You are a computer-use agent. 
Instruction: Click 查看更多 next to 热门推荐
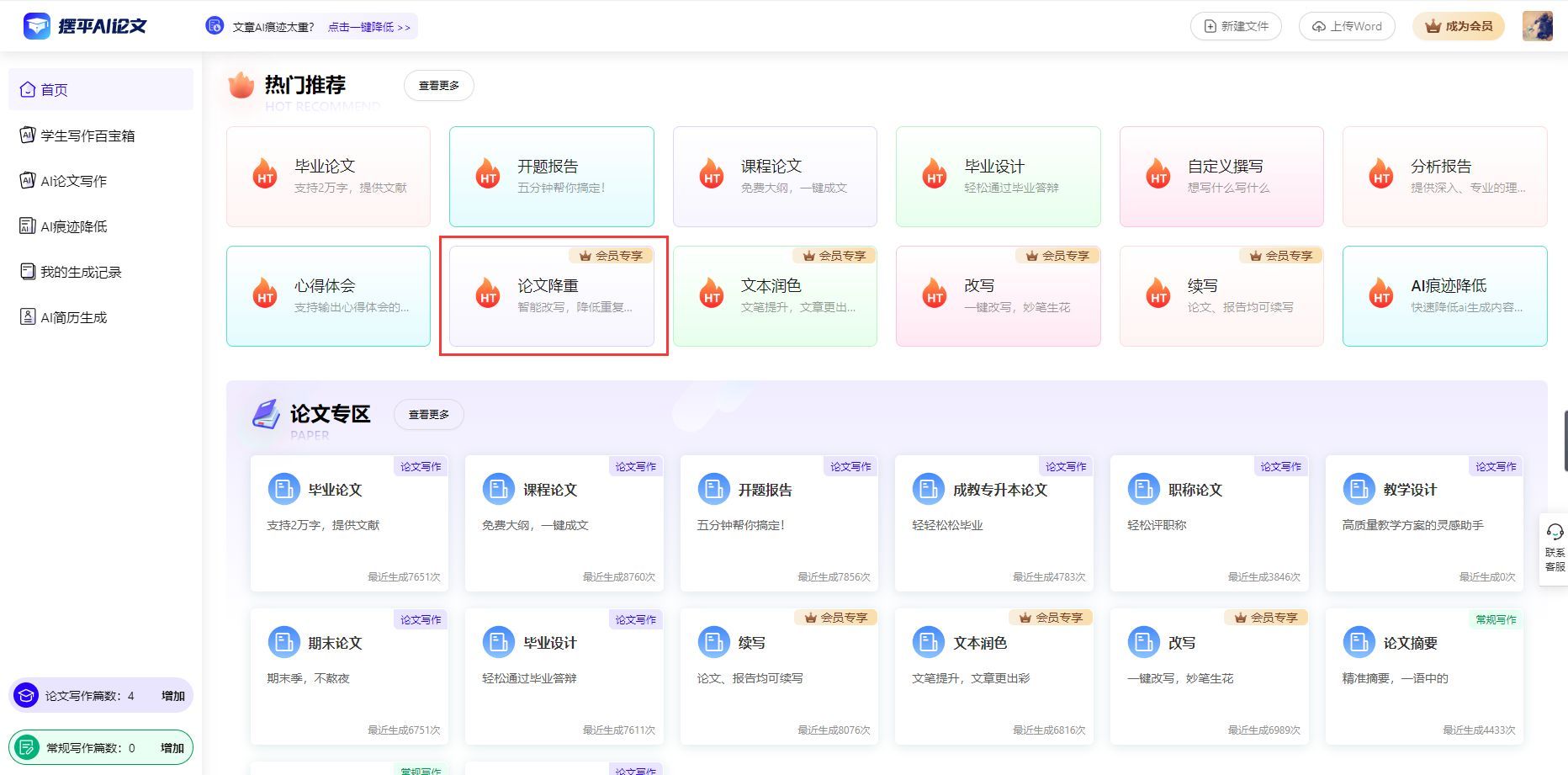pos(439,85)
